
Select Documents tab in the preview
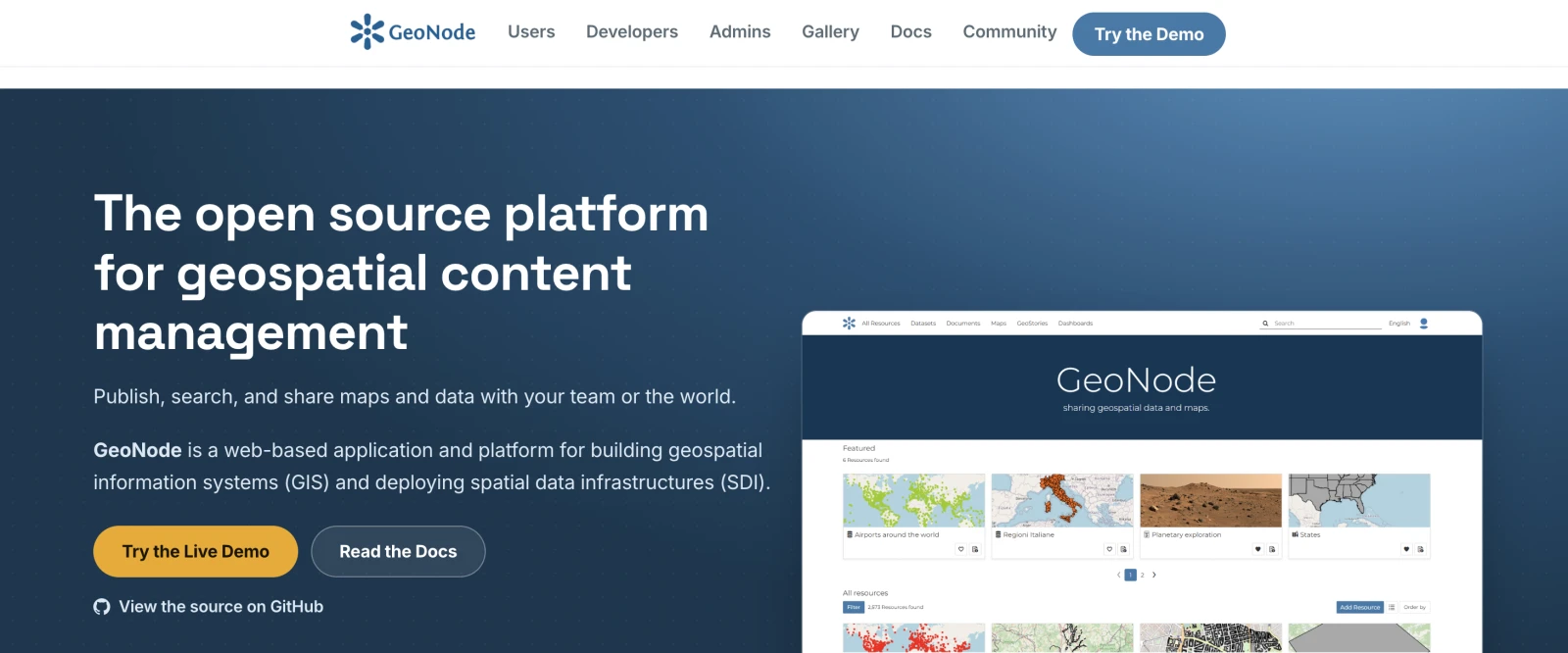click(963, 324)
